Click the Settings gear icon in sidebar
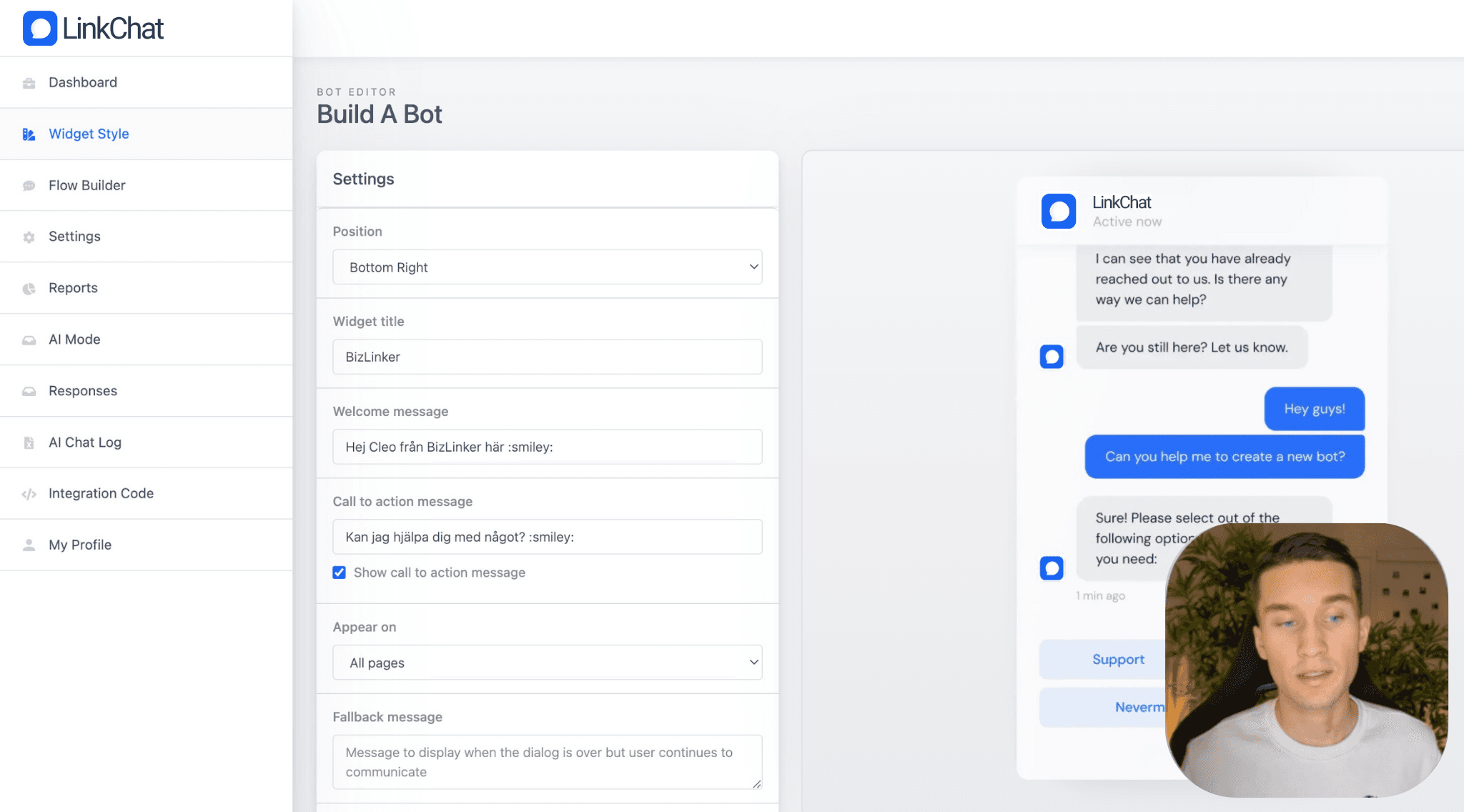The image size is (1464, 812). (x=29, y=237)
